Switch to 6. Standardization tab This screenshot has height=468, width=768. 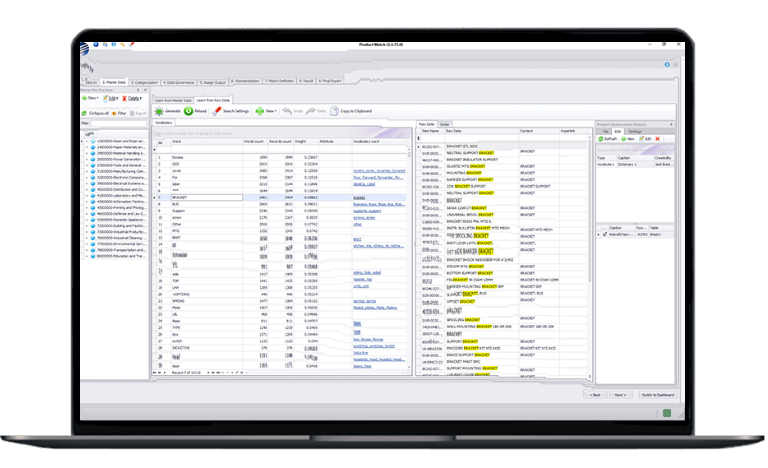246,81
